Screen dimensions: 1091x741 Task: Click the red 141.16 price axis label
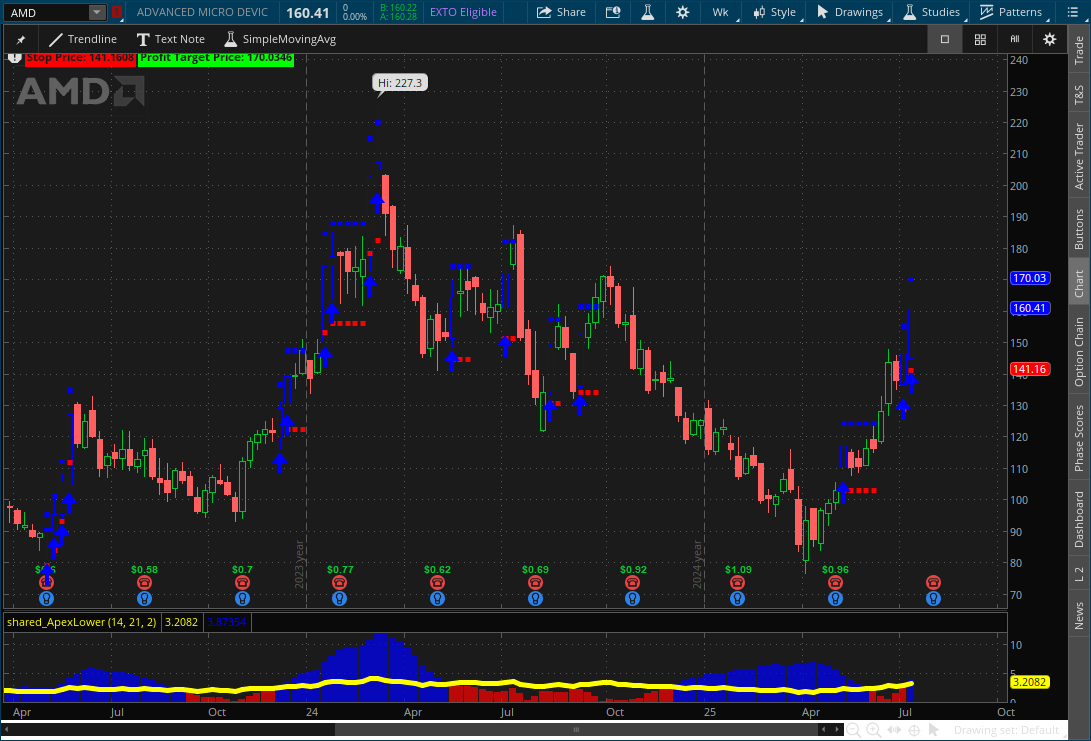pos(1029,369)
